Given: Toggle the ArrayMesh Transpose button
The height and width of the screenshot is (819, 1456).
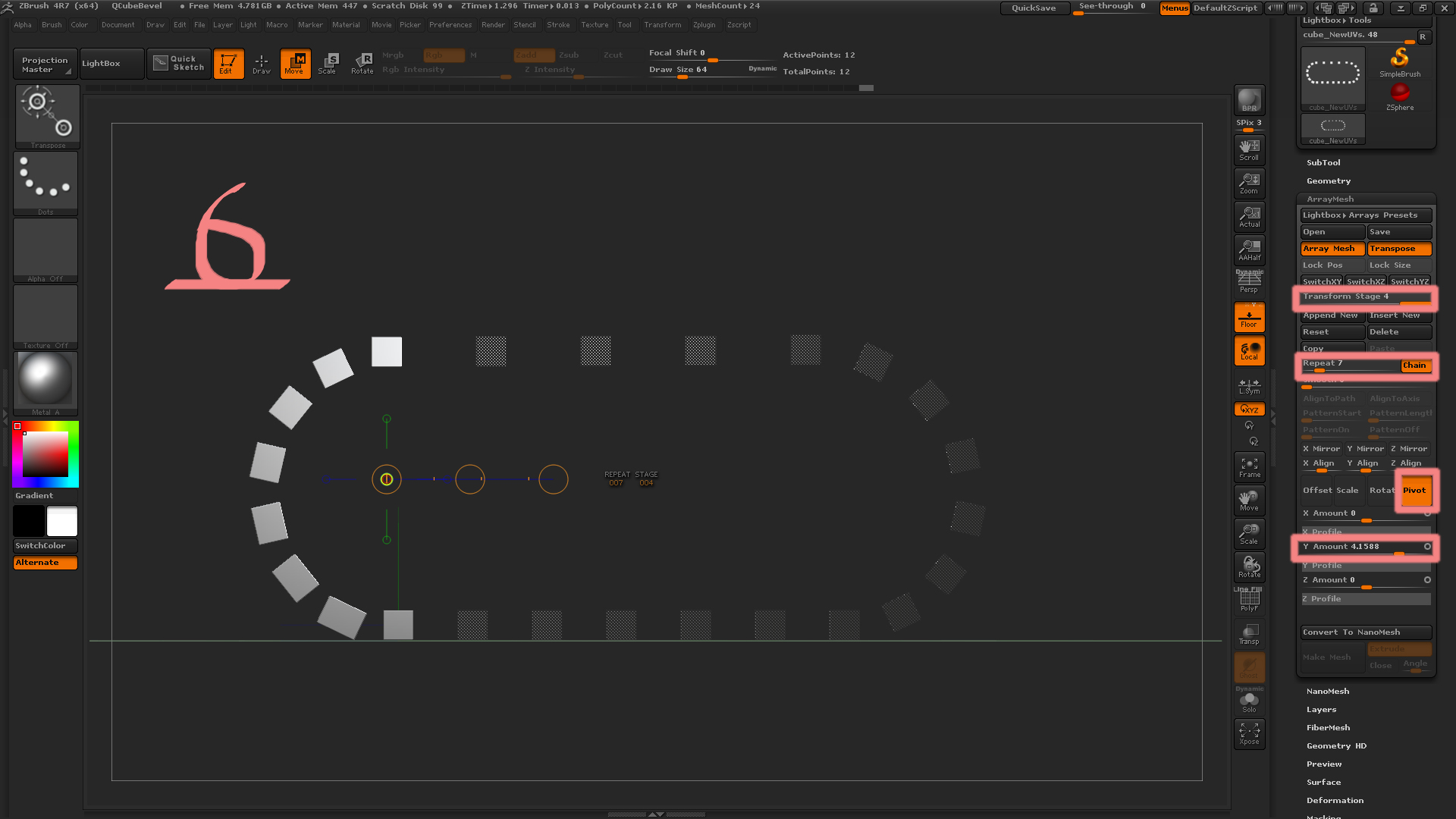Looking at the screenshot, I should pyautogui.click(x=1399, y=249).
